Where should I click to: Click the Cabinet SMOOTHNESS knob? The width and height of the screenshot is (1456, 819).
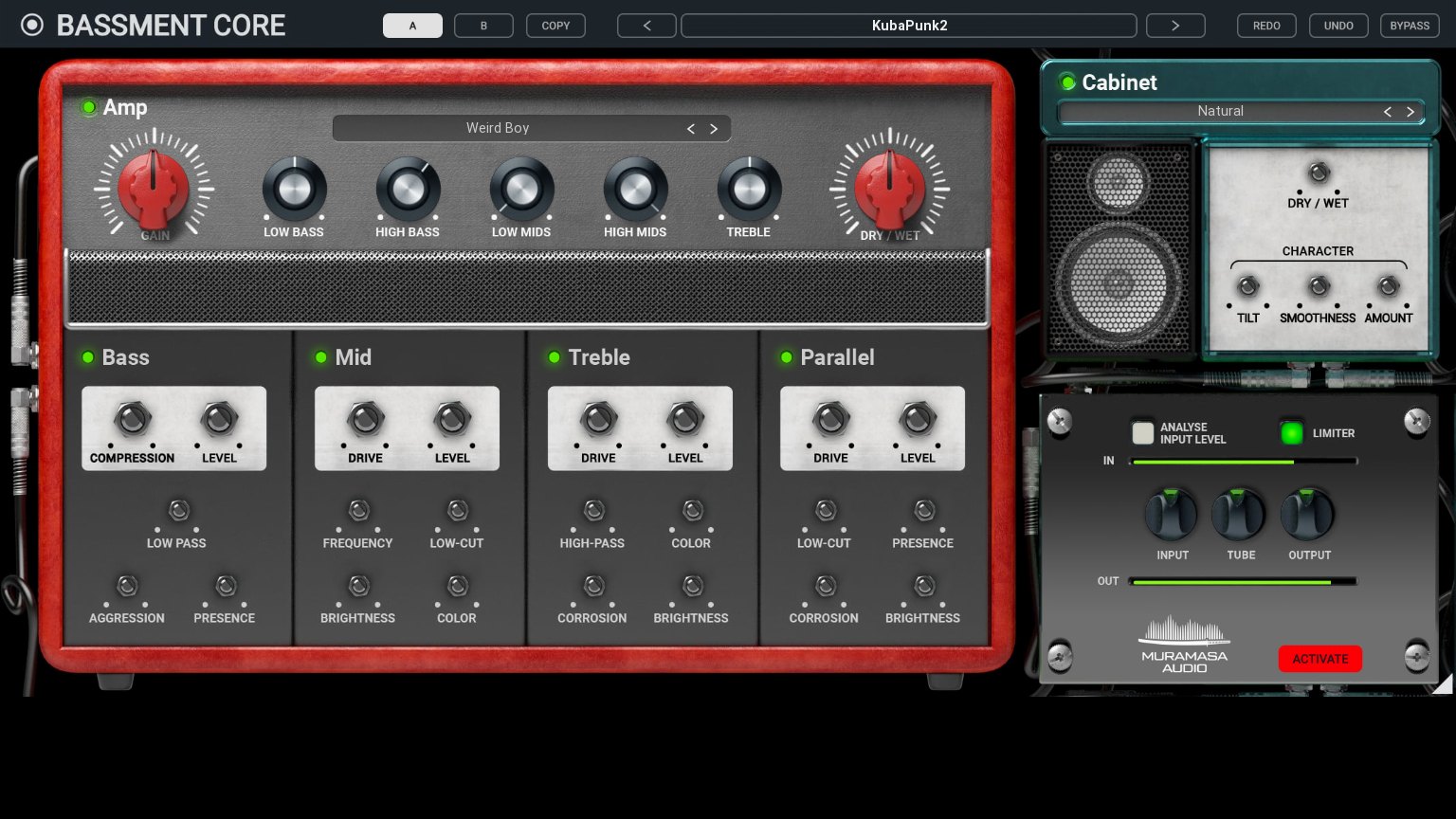[1318, 286]
